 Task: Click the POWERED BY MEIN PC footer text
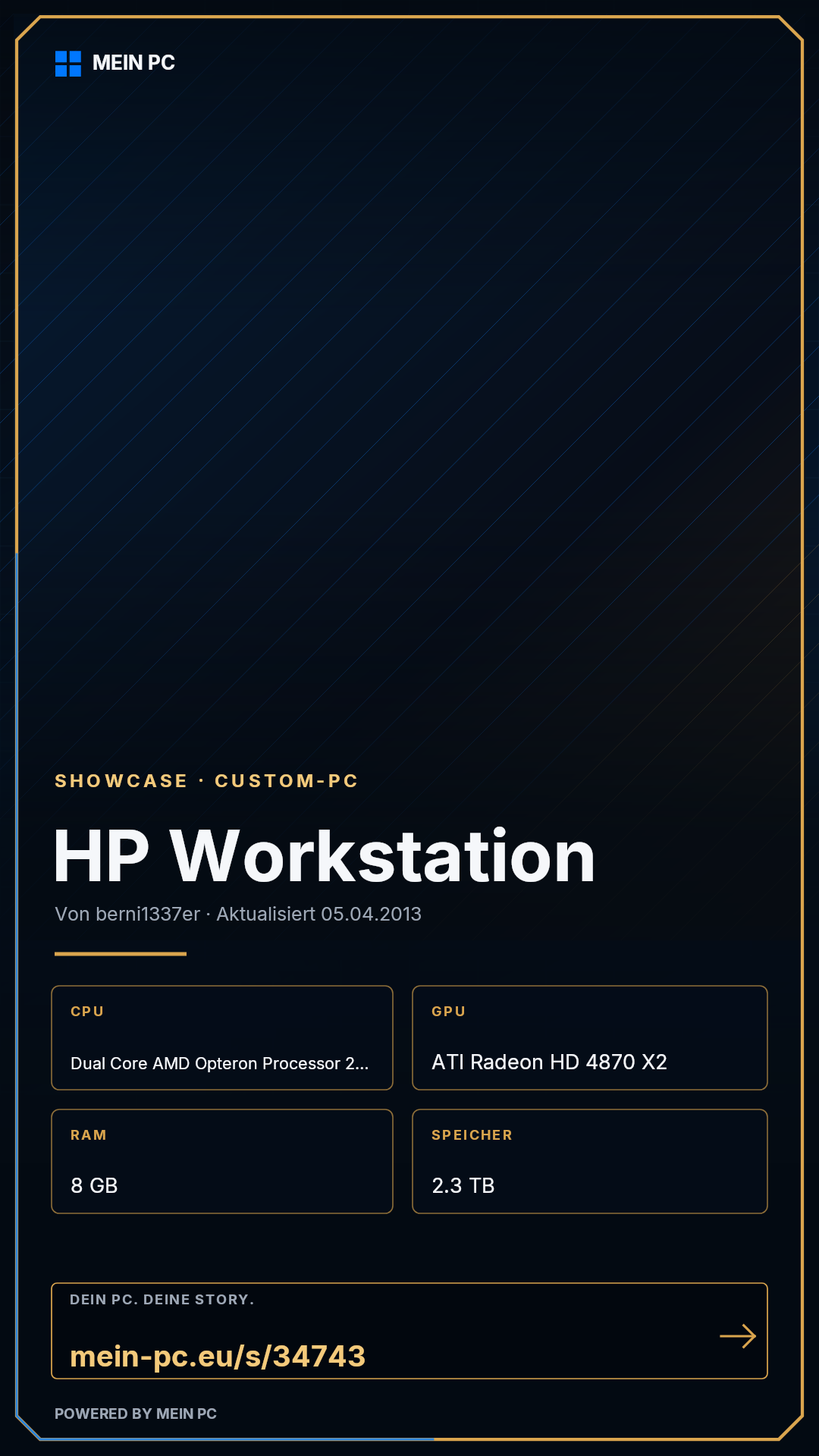[136, 1414]
